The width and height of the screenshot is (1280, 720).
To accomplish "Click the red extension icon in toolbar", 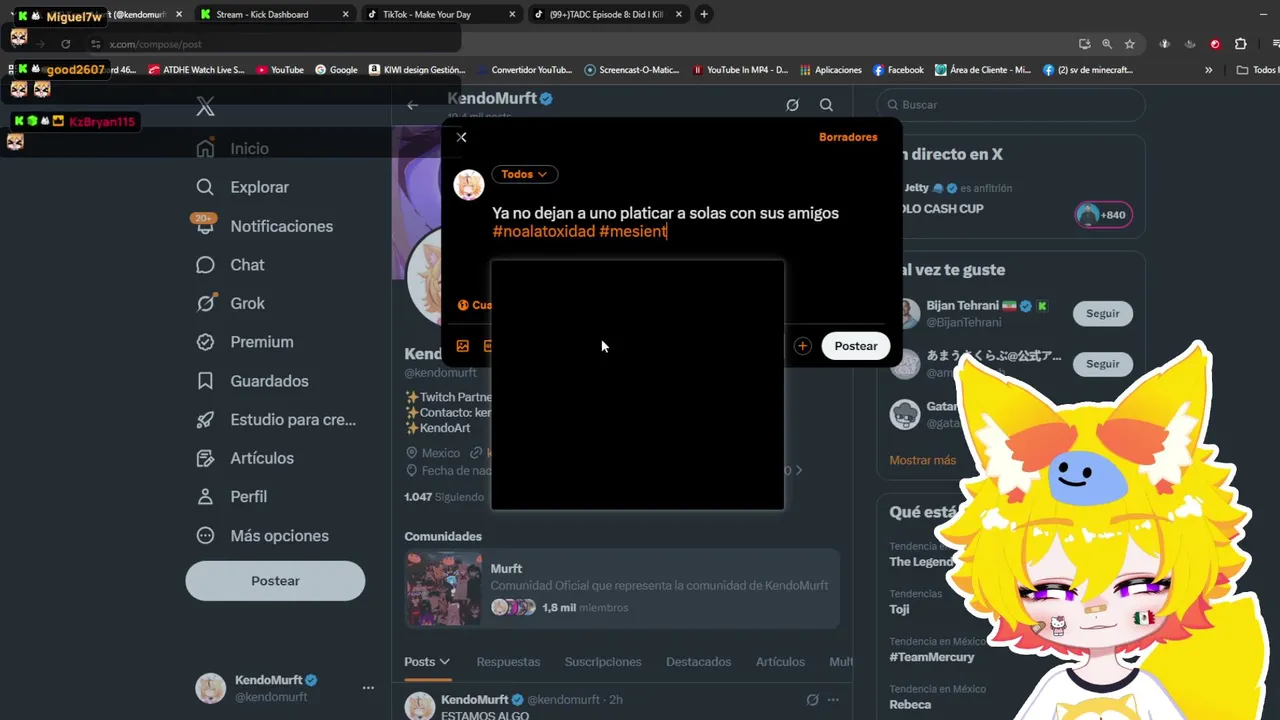I will tap(1215, 44).
